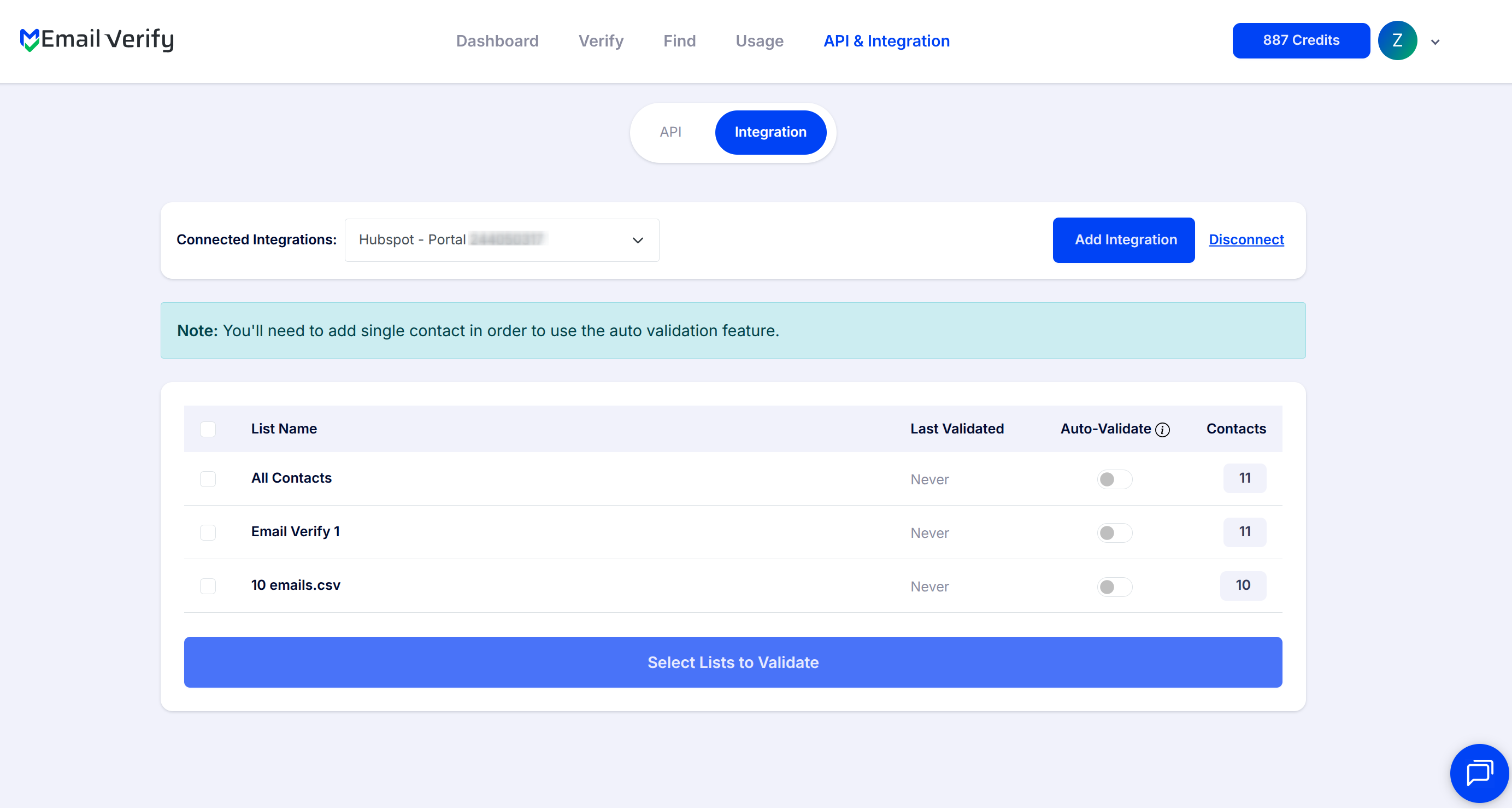This screenshot has height=809, width=1512.
Task: Switch to the API tab
Action: (x=670, y=132)
